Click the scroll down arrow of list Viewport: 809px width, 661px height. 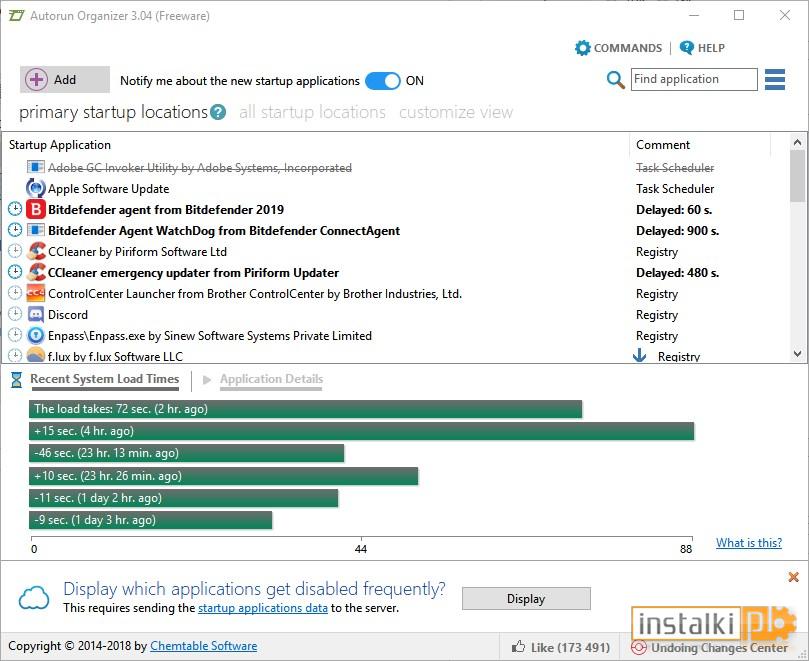797,354
